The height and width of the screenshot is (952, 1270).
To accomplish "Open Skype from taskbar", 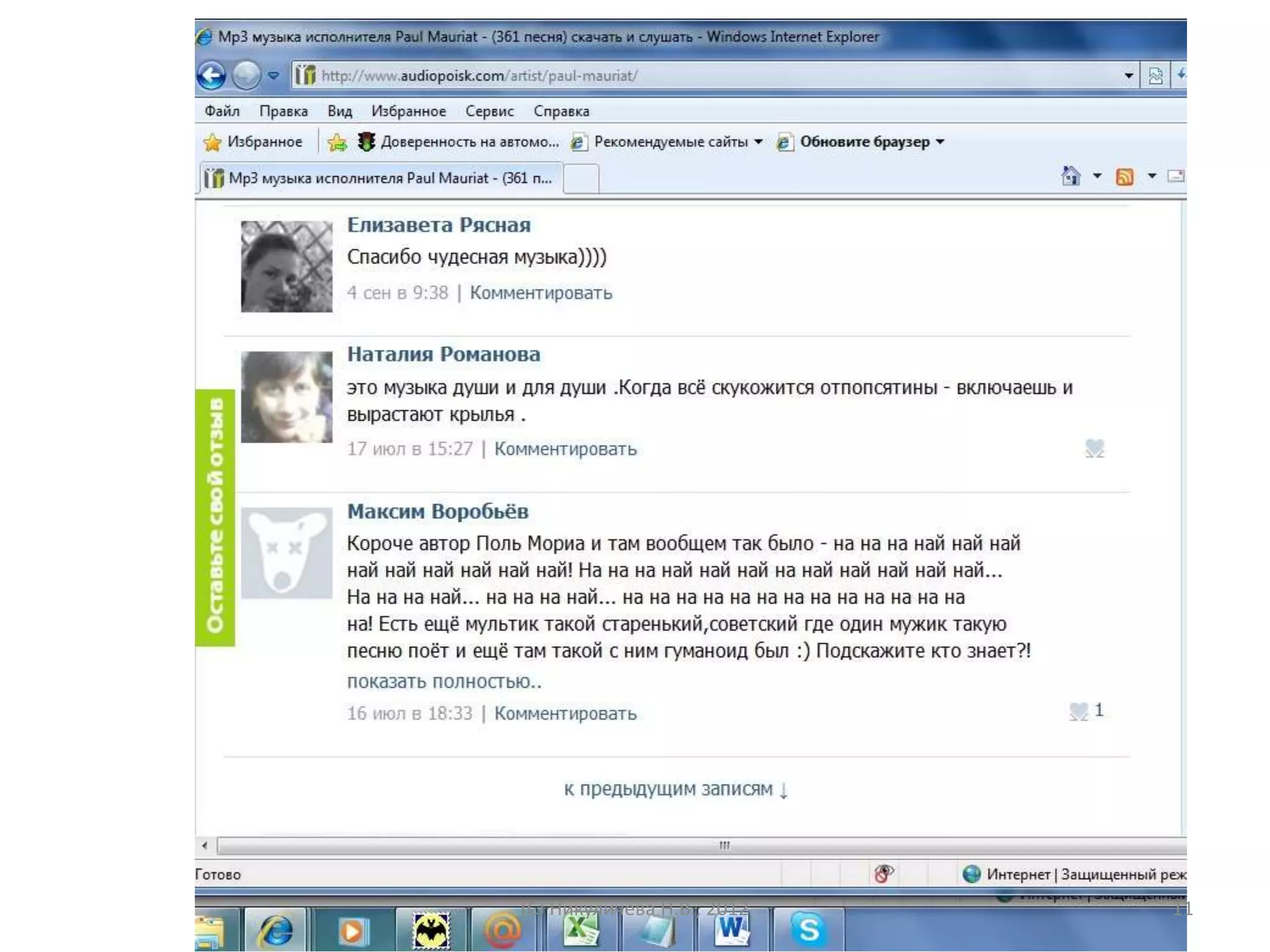I will (809, 930).
